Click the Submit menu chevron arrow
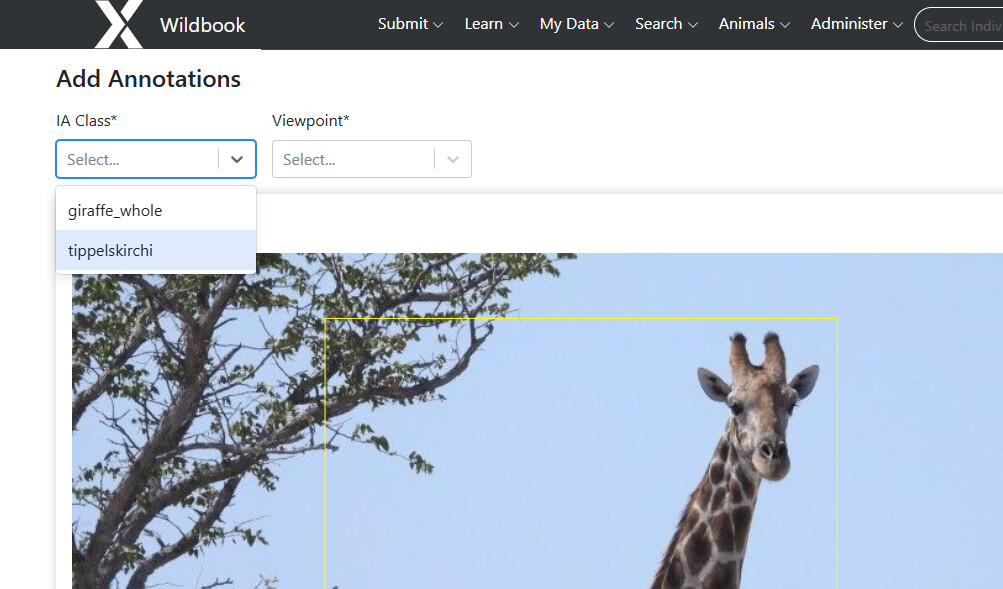1003x589 pixels. pos(438,25)
